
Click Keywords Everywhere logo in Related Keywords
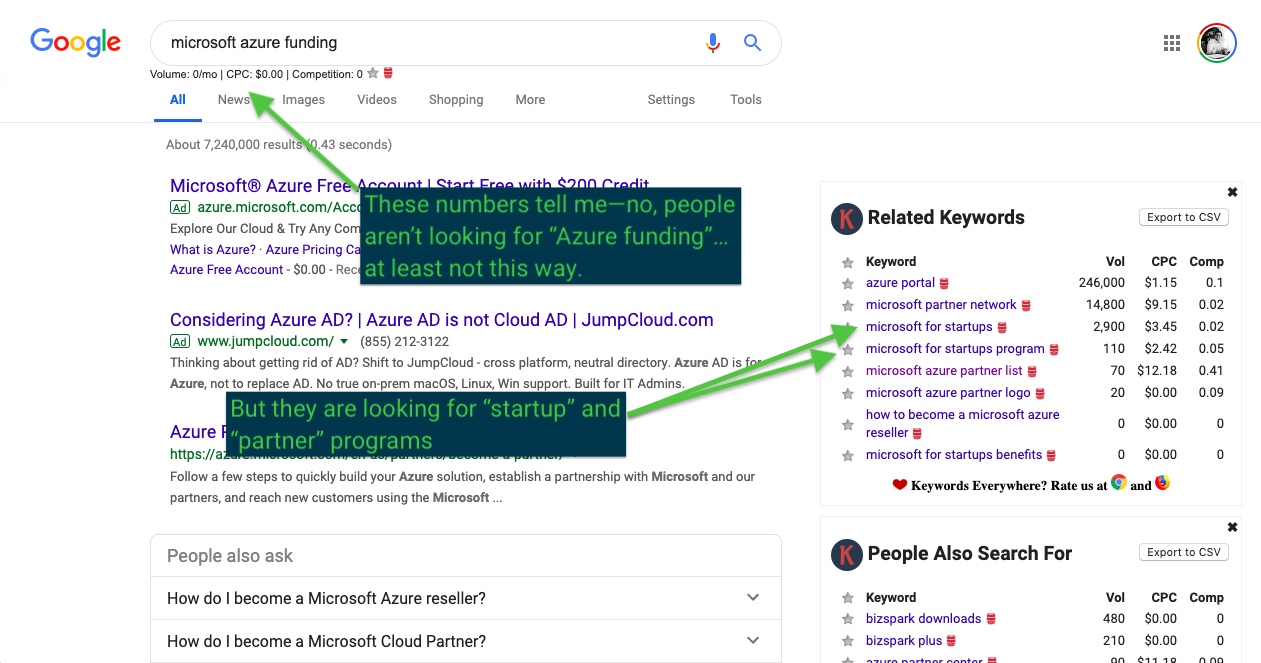(847, 218)
